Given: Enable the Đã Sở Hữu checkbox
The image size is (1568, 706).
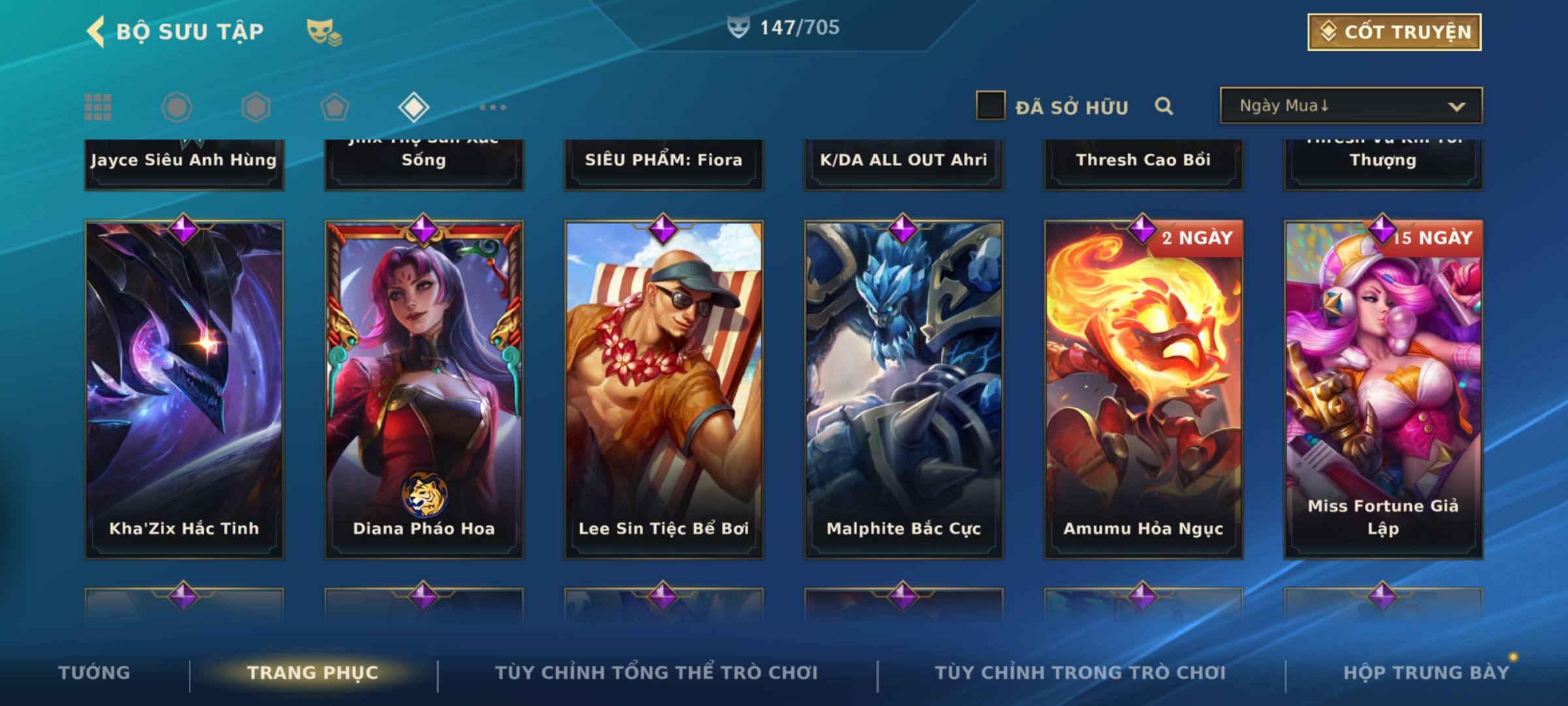Looking at the screenshot, I should (x=990, y=106).
